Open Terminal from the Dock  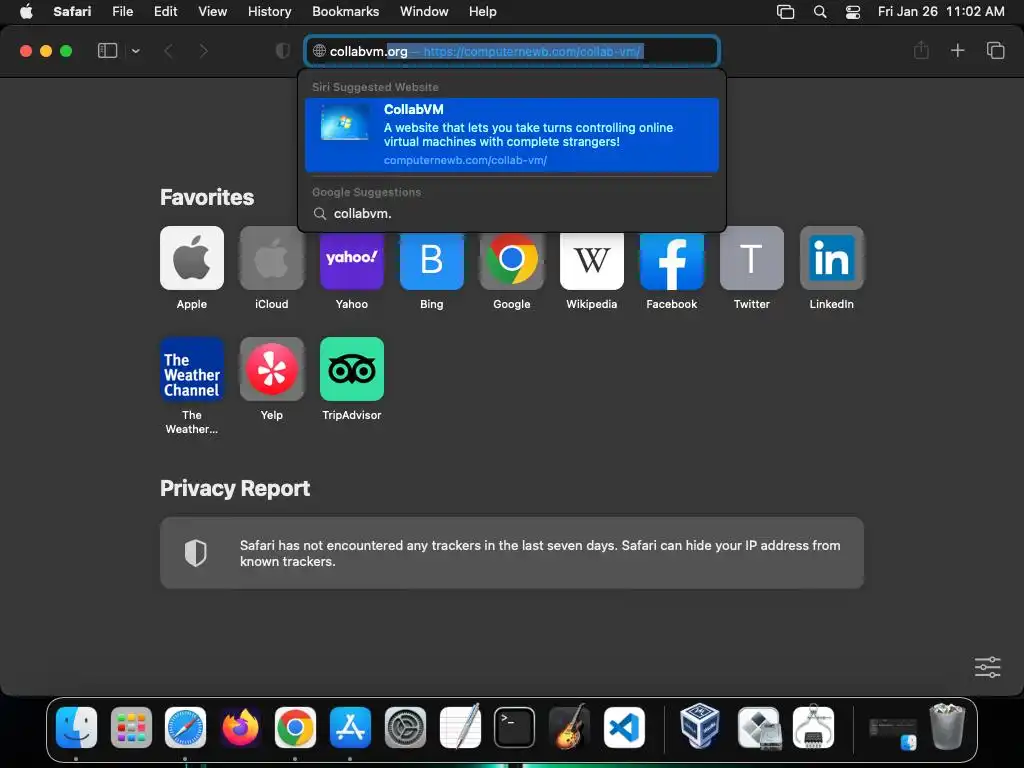(515, 727)
